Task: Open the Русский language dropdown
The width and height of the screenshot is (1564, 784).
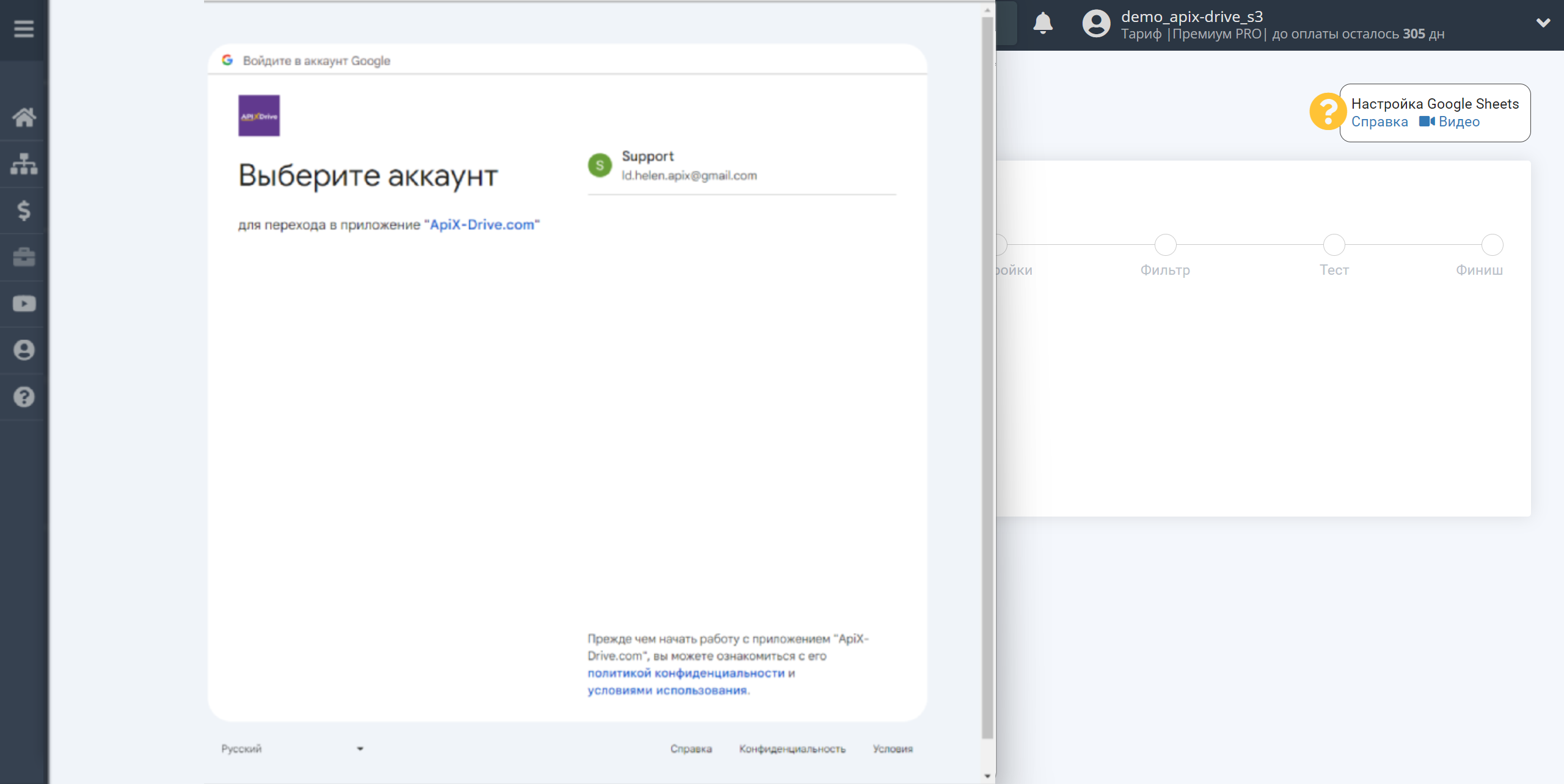Action: click(293, 749)
